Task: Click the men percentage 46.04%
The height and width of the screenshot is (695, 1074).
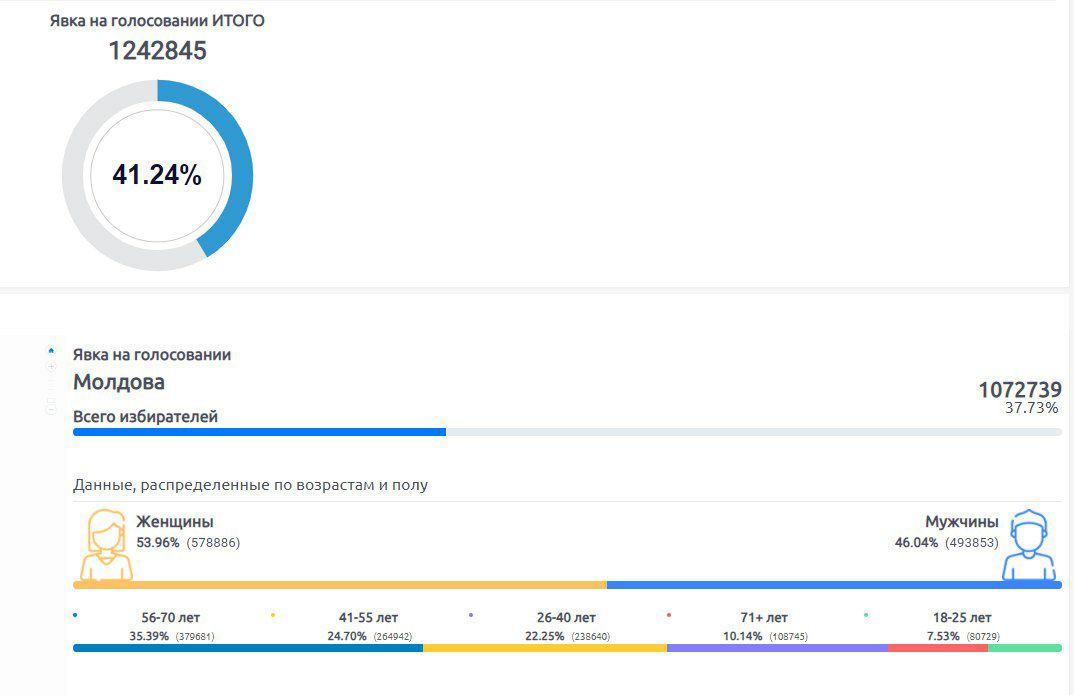Action: point(916,543)
